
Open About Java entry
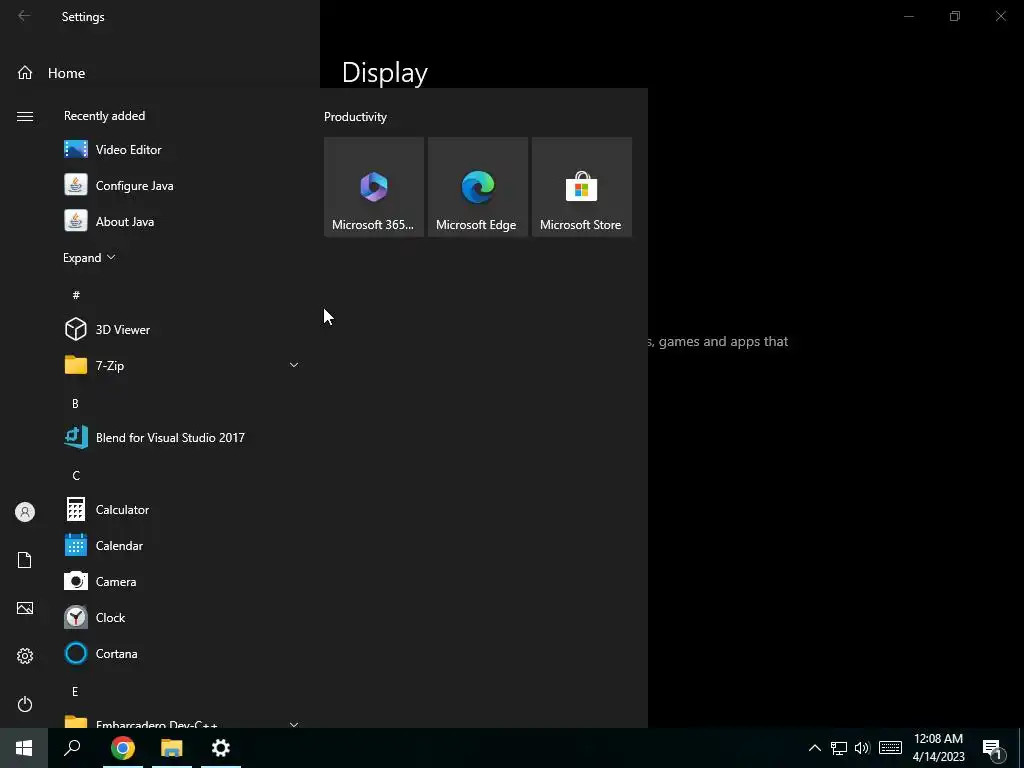tap(181, 221)
